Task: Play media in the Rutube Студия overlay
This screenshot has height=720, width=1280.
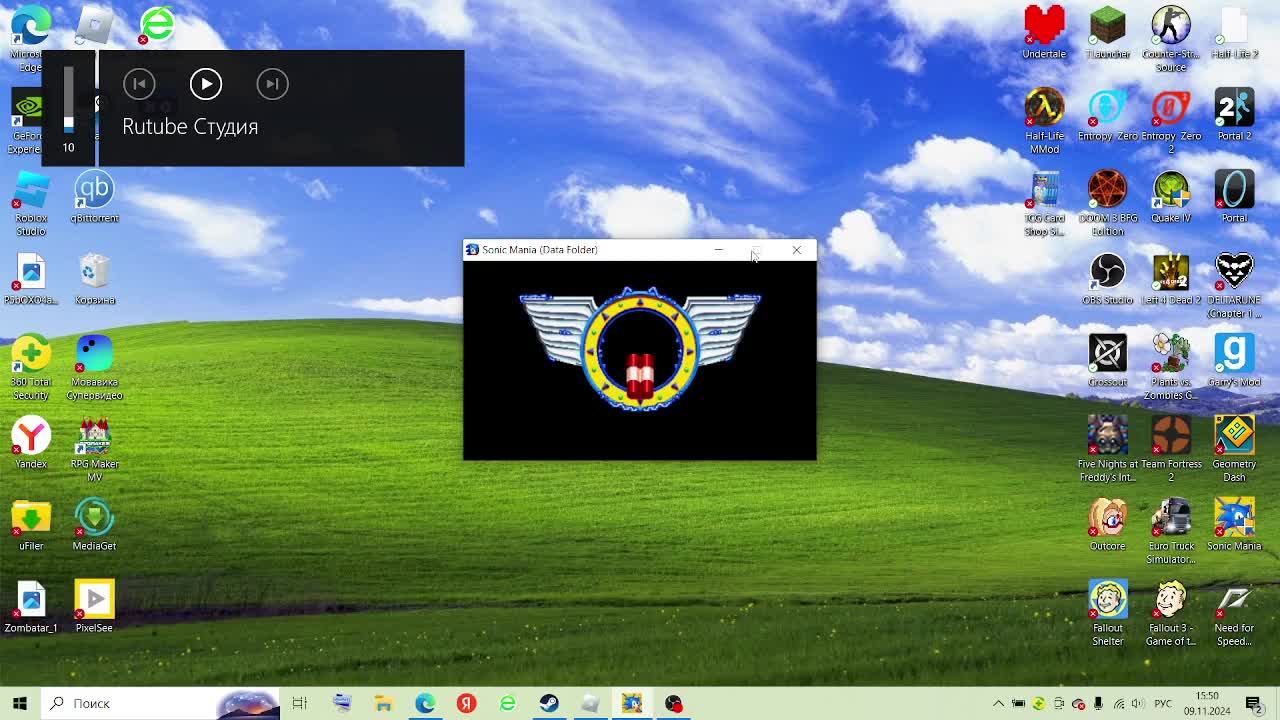Action: click(x=206, y=84)
